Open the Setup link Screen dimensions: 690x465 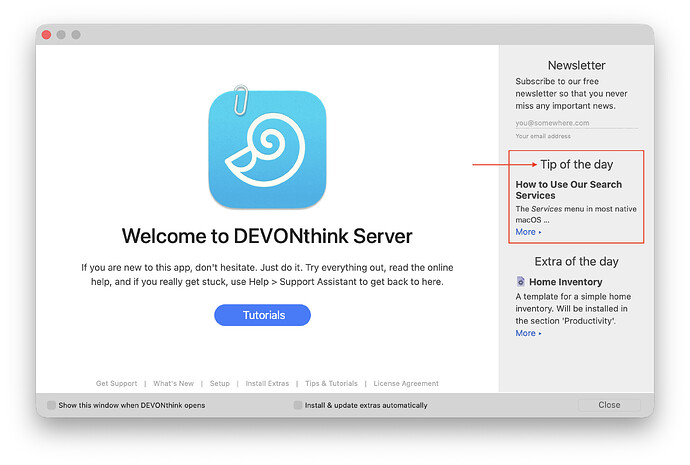[220, 383]
